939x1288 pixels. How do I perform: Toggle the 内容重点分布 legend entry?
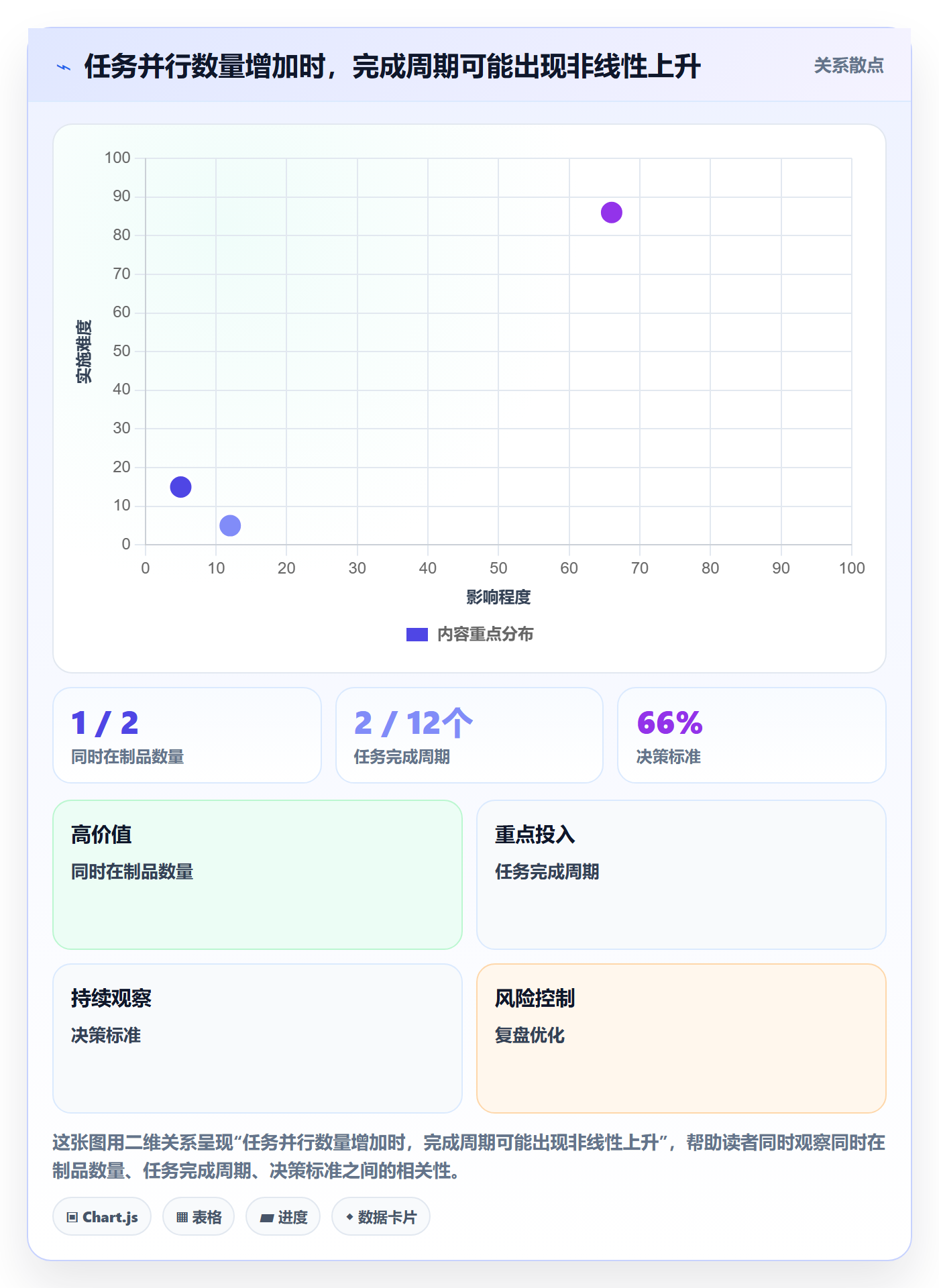coord(469,634)
